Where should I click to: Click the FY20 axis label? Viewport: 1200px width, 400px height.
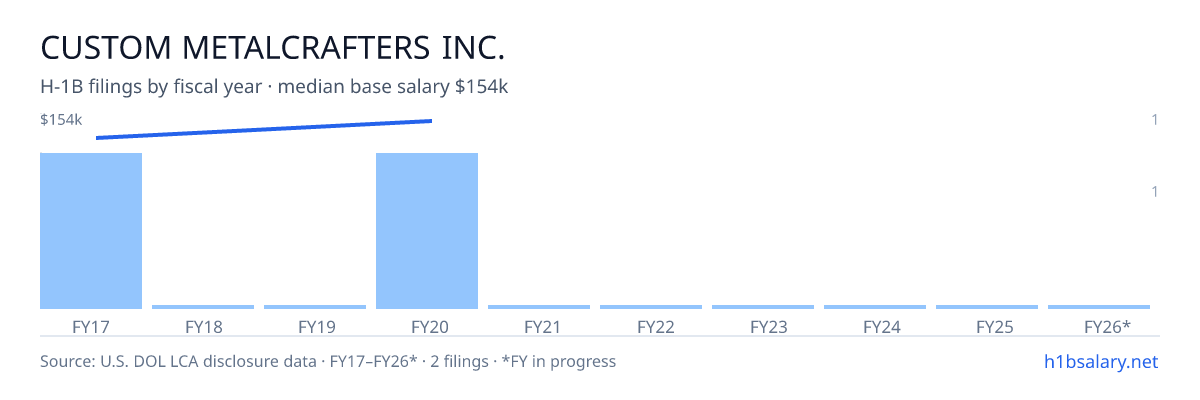[x=427, y=326]
